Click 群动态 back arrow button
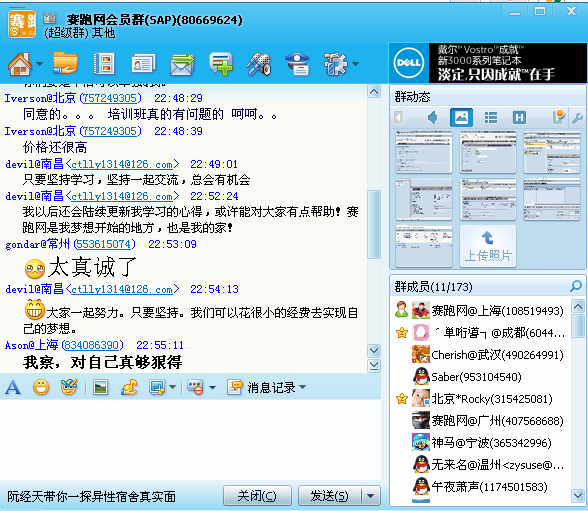This screenshot has height=511, width=588. tap(399, 118)
